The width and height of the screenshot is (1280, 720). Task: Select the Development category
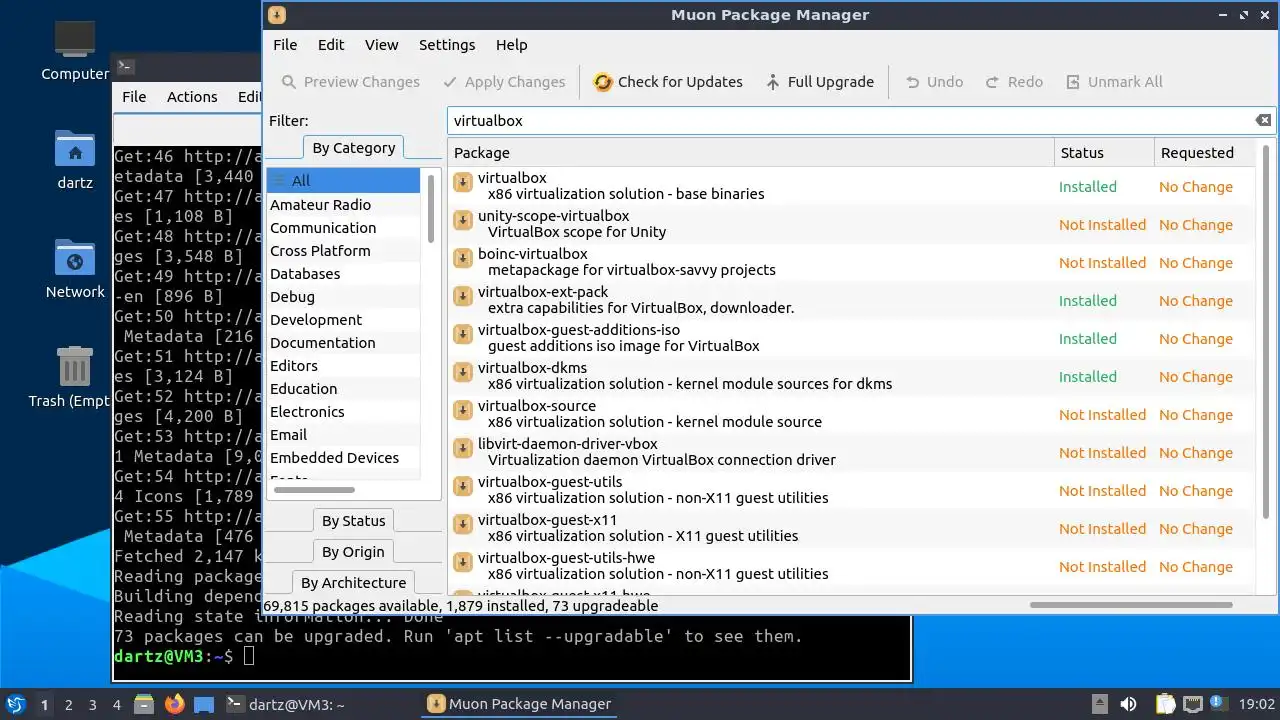coord(343,320)
